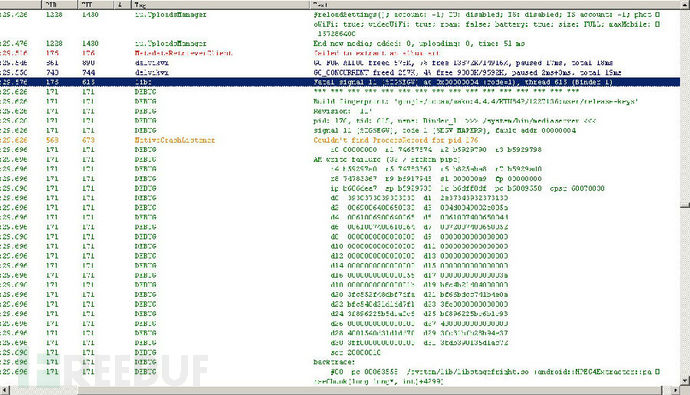The image size is (690, 395).
Task: Select the orange NativeCrashListener warning row
Action: coord(340,140)
